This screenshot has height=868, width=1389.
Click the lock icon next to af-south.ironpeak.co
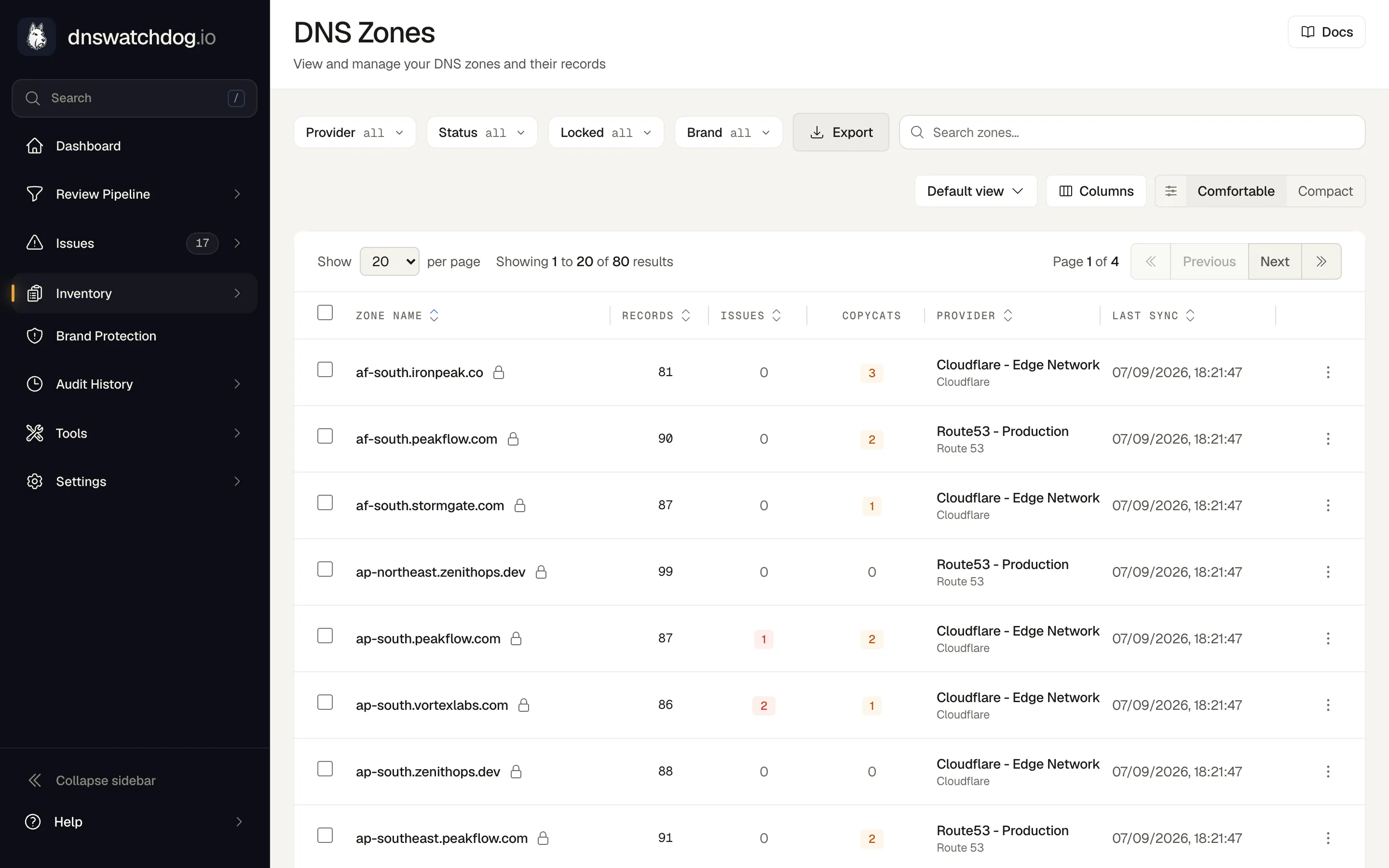(499, 373)
